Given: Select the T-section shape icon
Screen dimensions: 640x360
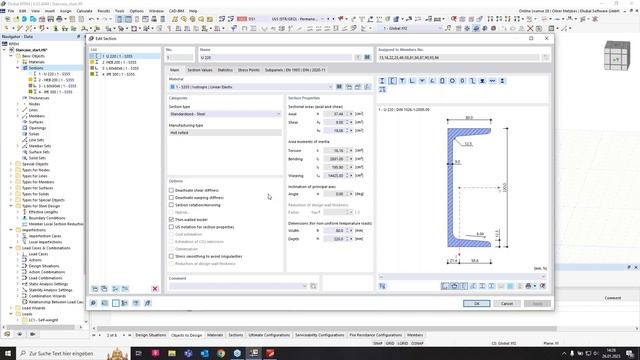Looking at the screenshot, I should tap(402, 81).
